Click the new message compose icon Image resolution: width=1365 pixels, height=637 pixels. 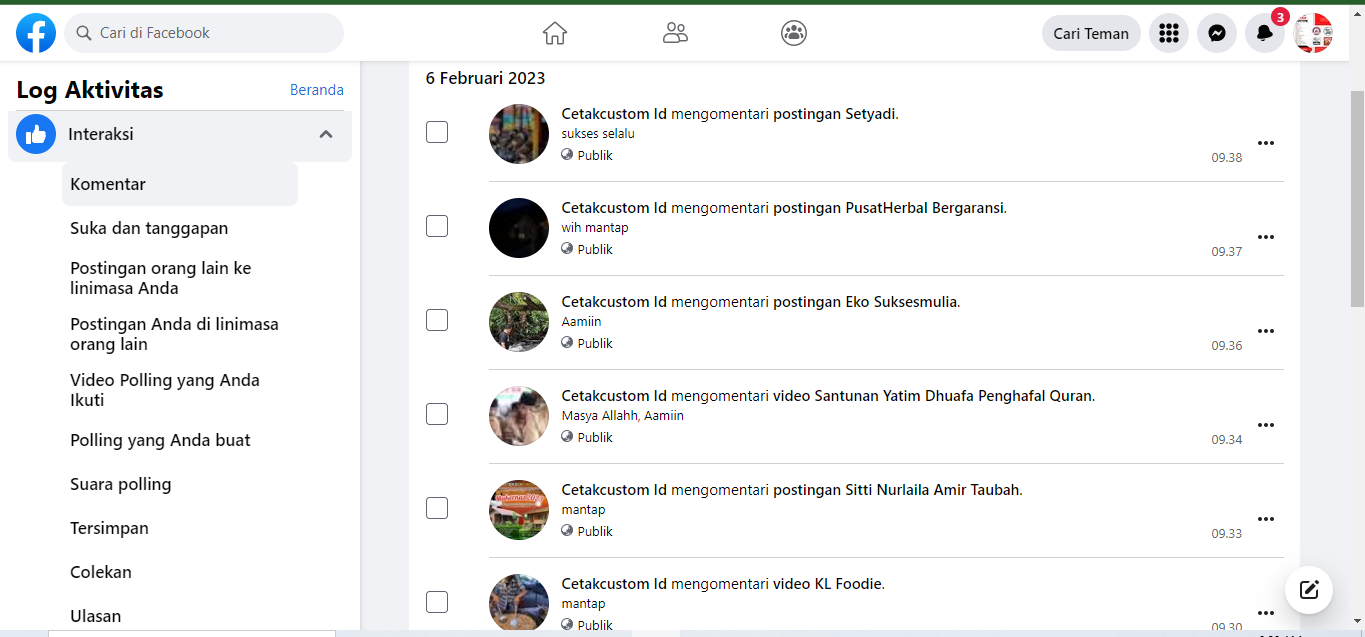(x=1309, y=589)
